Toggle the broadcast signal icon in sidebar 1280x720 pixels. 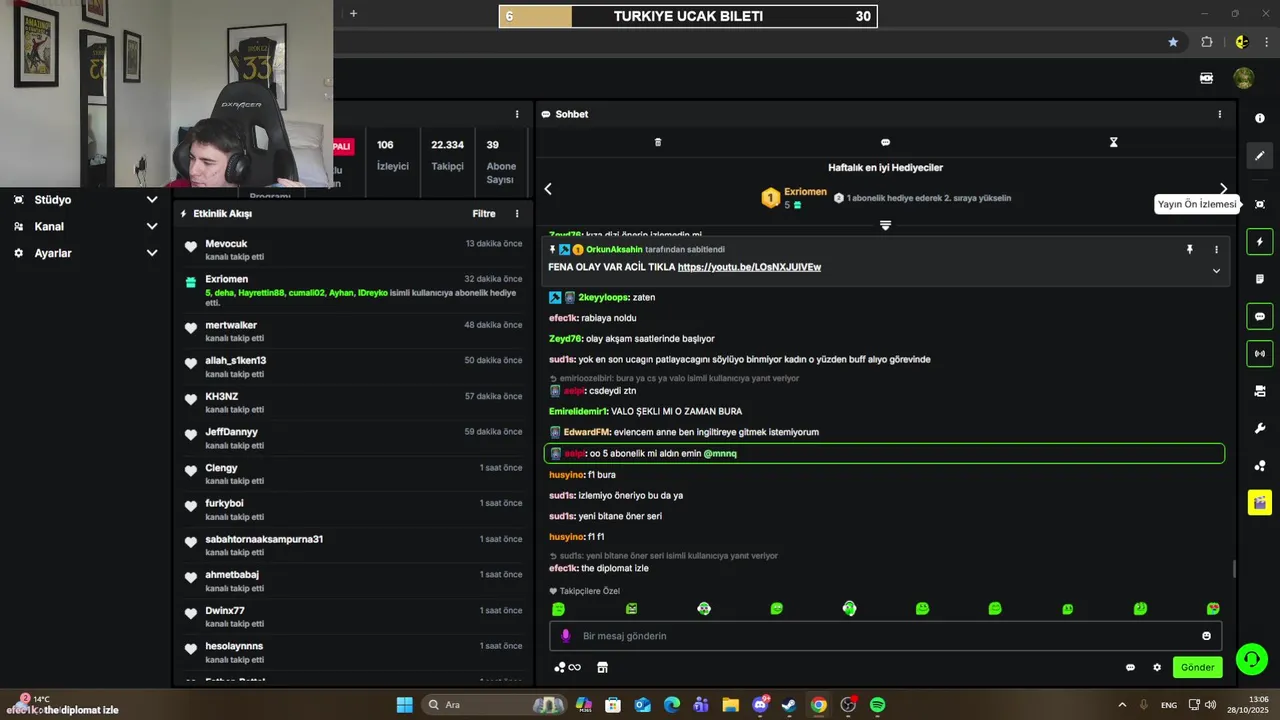coord(1259,353)
